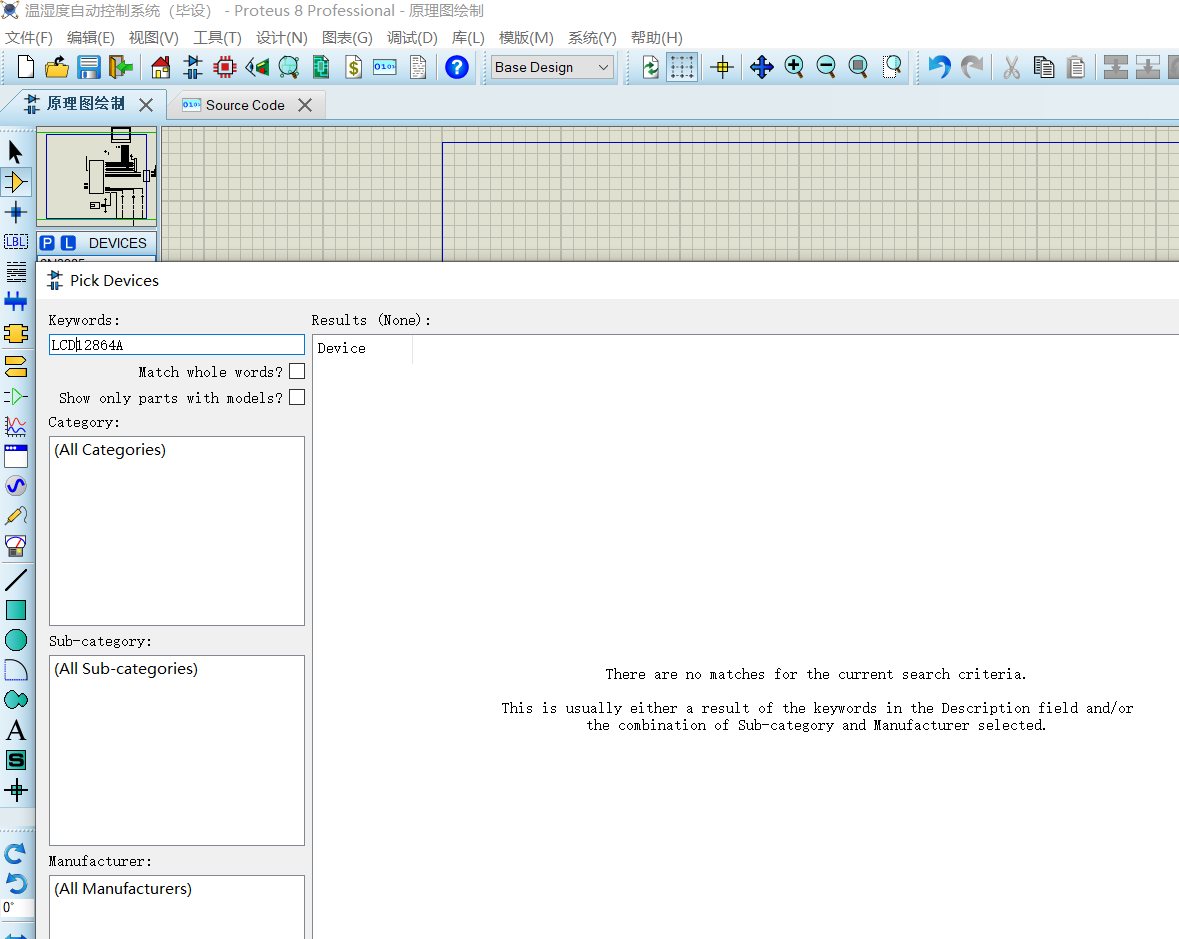Open project folder icon

point(56,68)
